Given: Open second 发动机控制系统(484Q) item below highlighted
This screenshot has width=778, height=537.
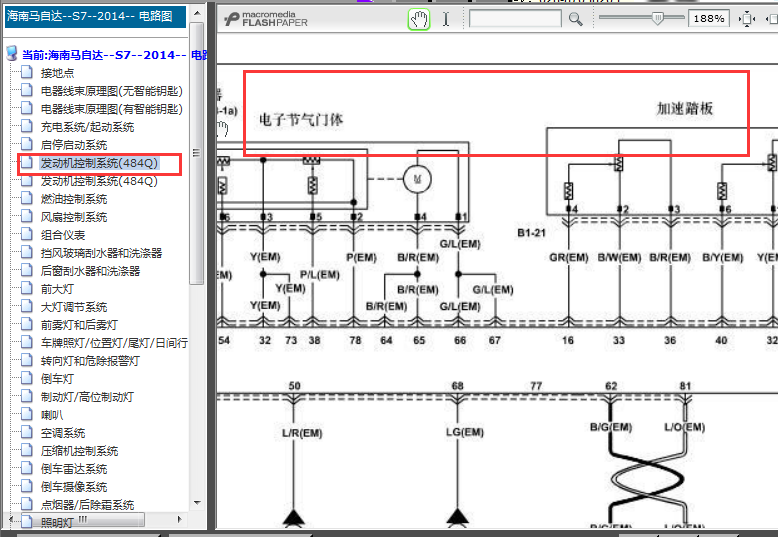Looking at the screenshot, I should (x=99, y=181).
